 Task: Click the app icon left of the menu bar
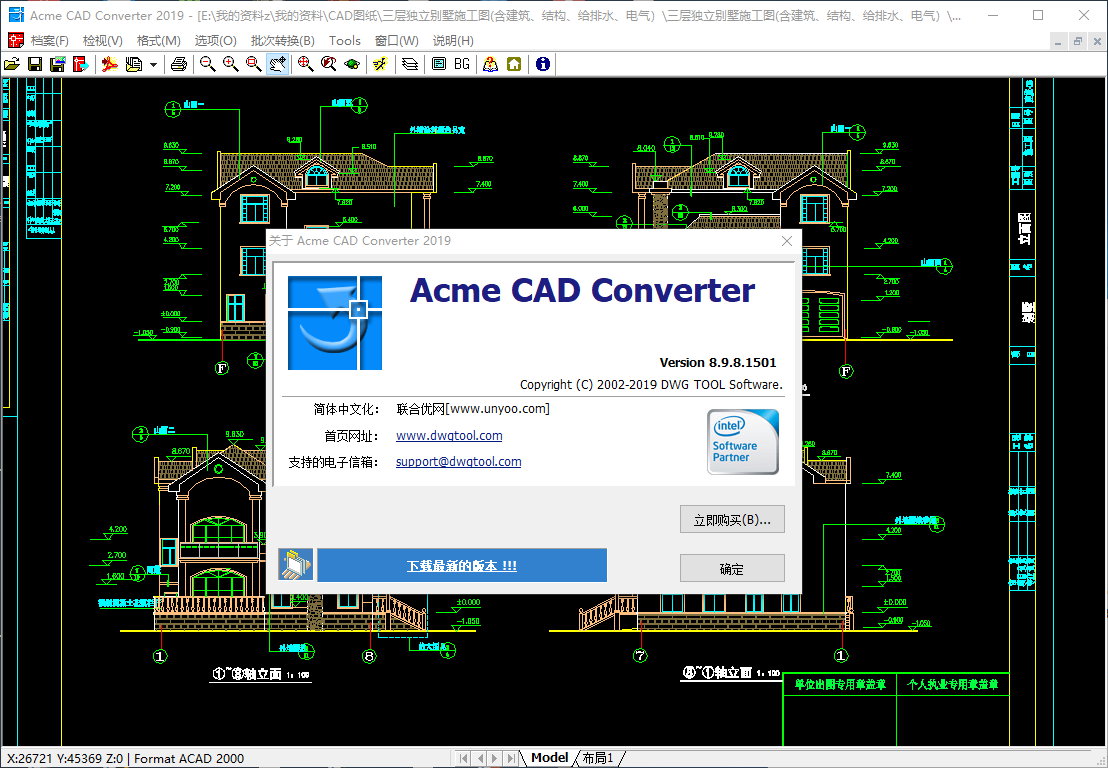coord(16,40)
